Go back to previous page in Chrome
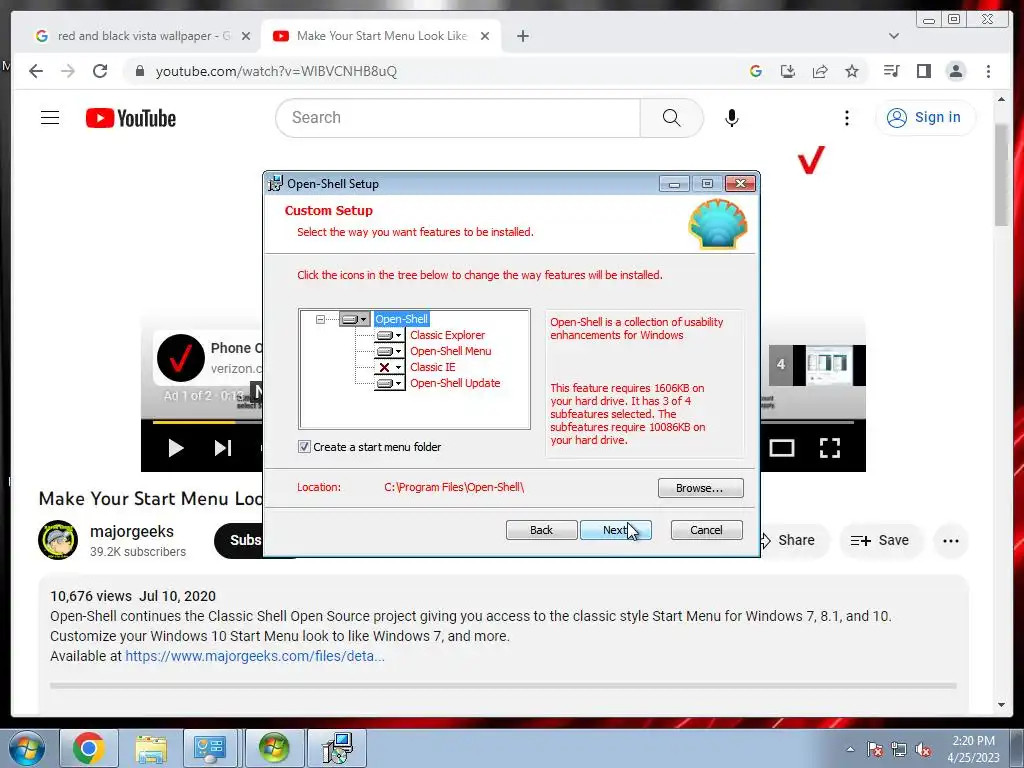Viewport: 1024px width, 768px height. pyautogui.click(x=36, y=71)
